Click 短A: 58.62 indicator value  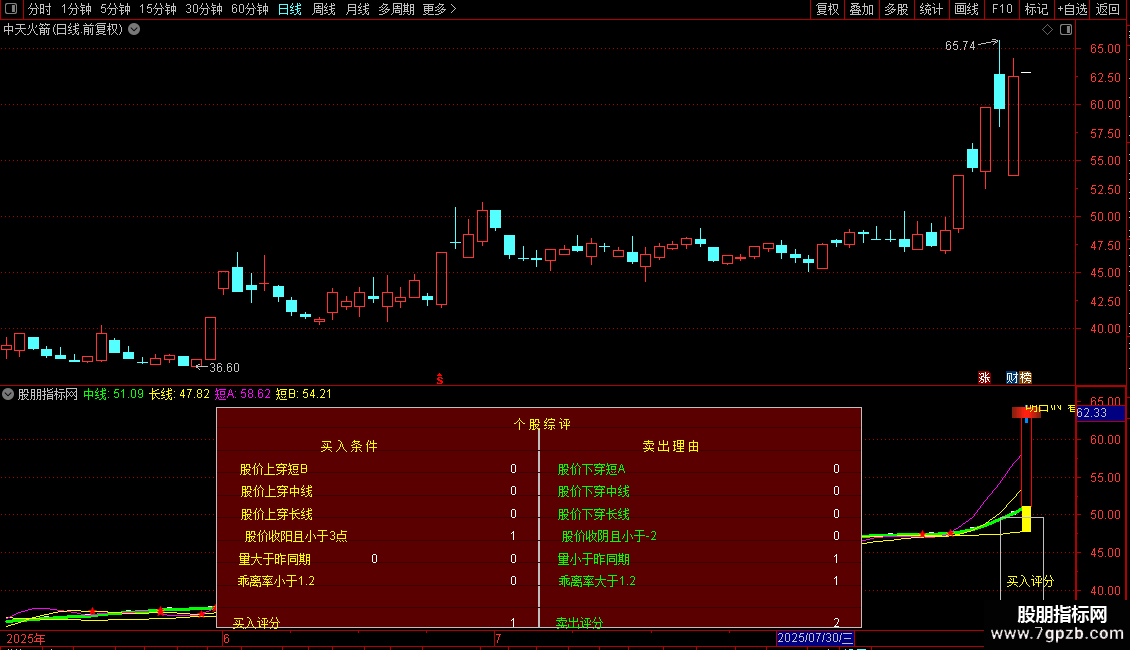coord(243,394)
